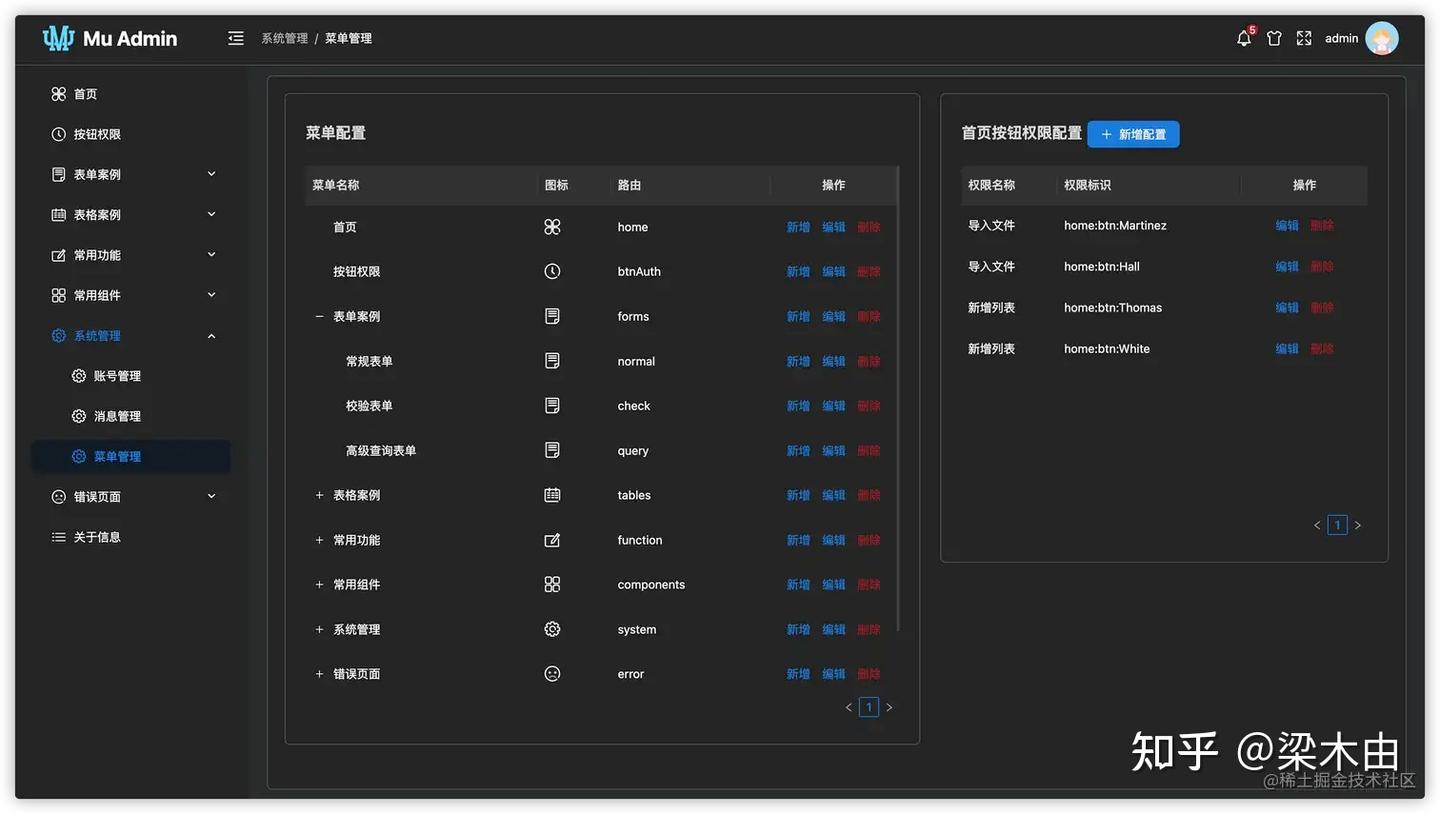
Task: Expand the 表格案例 menu row
Action: (x=318, y=494)
